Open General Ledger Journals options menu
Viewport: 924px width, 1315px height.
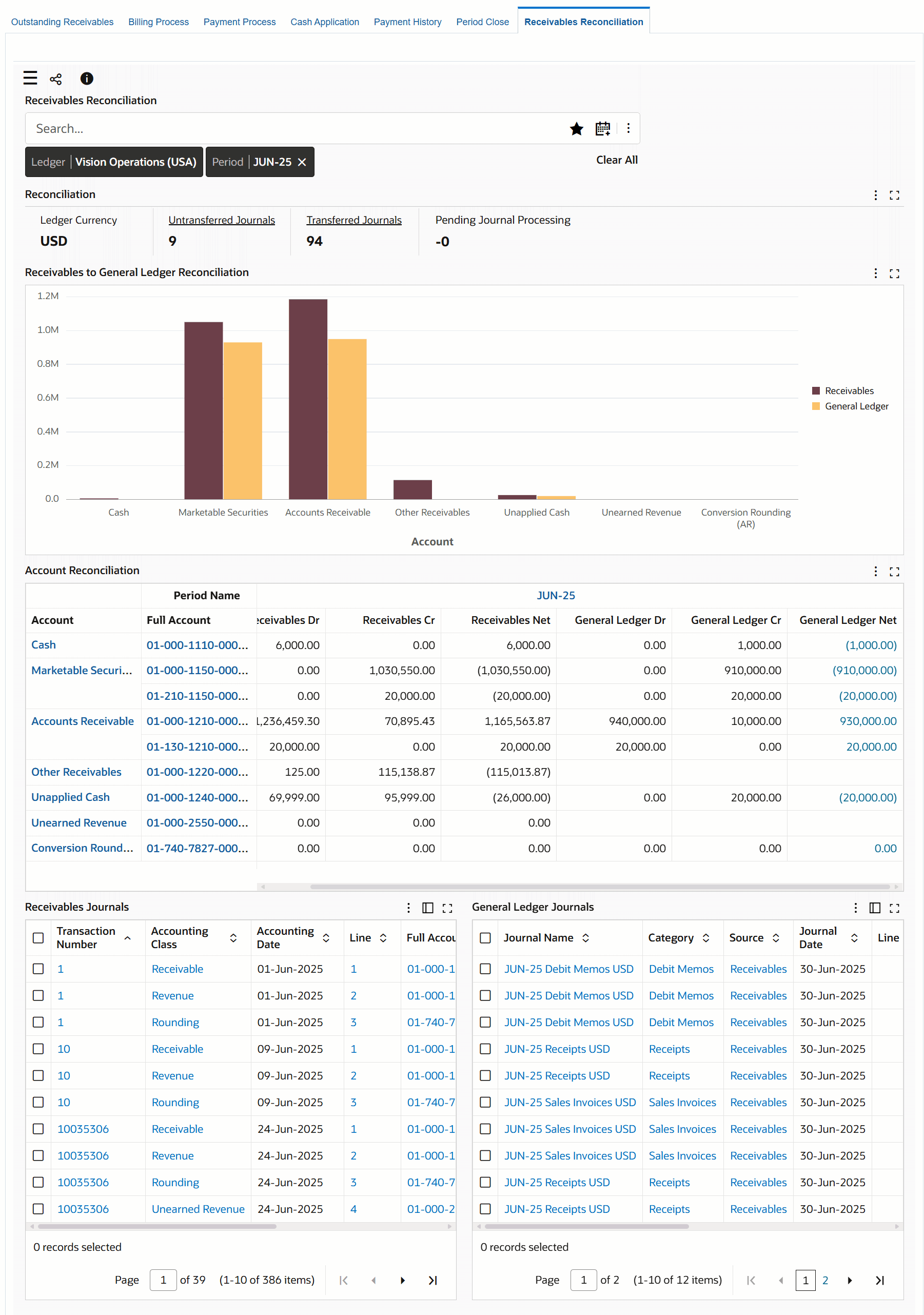855,908
